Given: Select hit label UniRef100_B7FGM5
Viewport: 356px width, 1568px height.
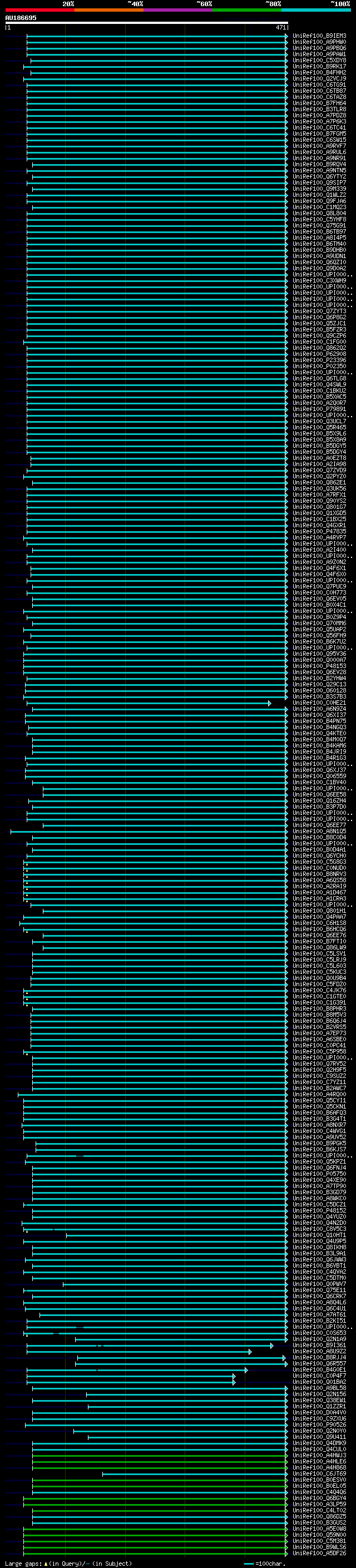Looking at the screenshot, I should coord(319,134).
